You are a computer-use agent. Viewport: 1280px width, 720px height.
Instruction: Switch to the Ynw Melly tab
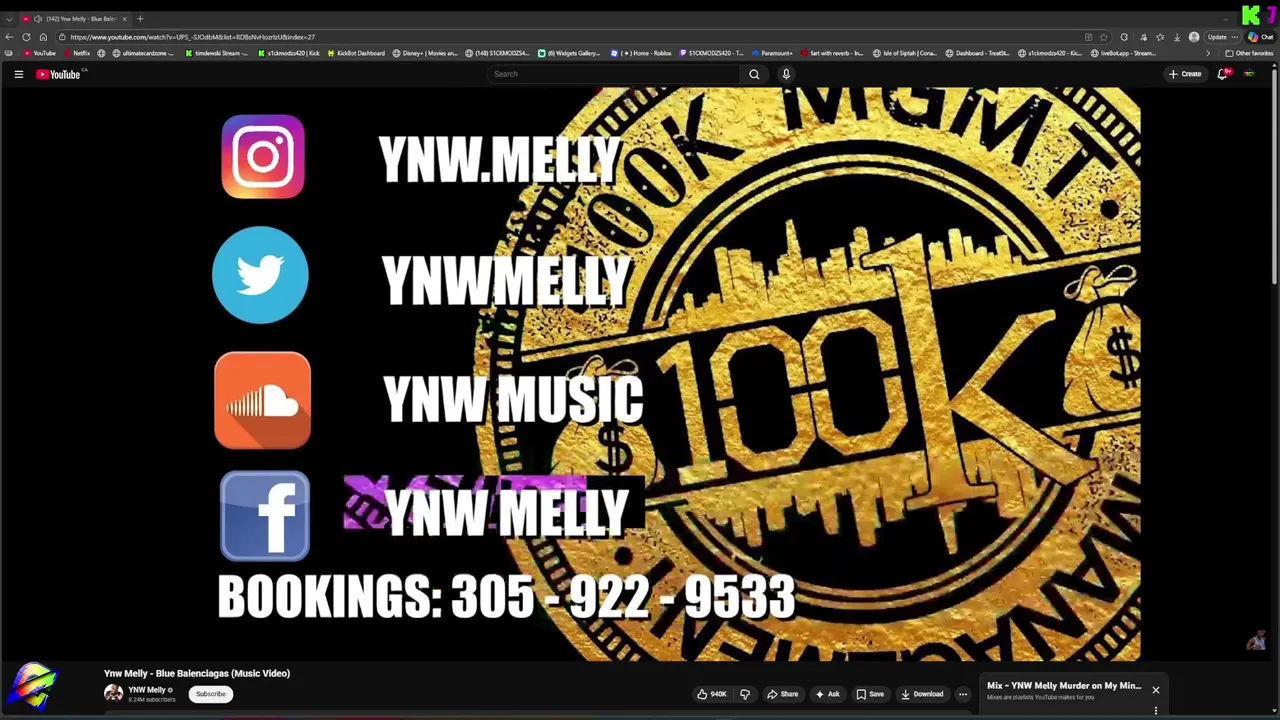point(75,19)
